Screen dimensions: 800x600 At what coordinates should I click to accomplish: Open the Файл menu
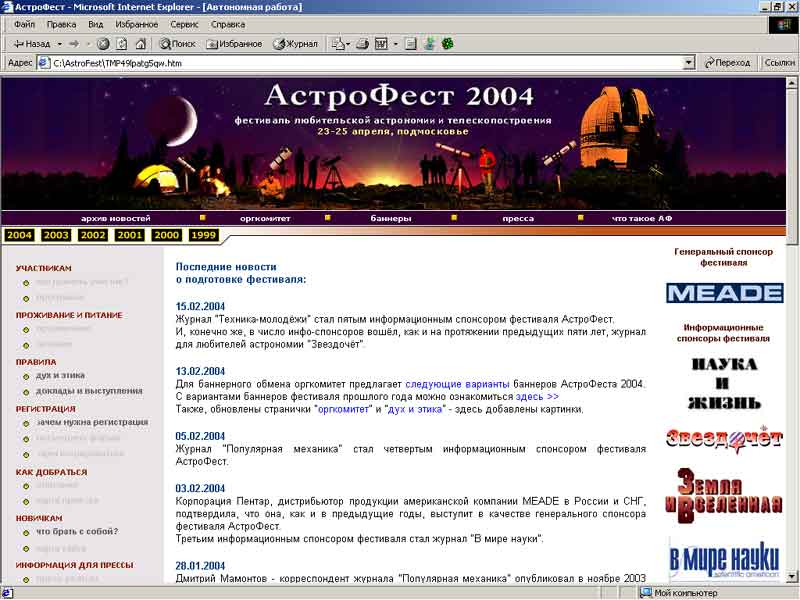click(x=24, y=24)
